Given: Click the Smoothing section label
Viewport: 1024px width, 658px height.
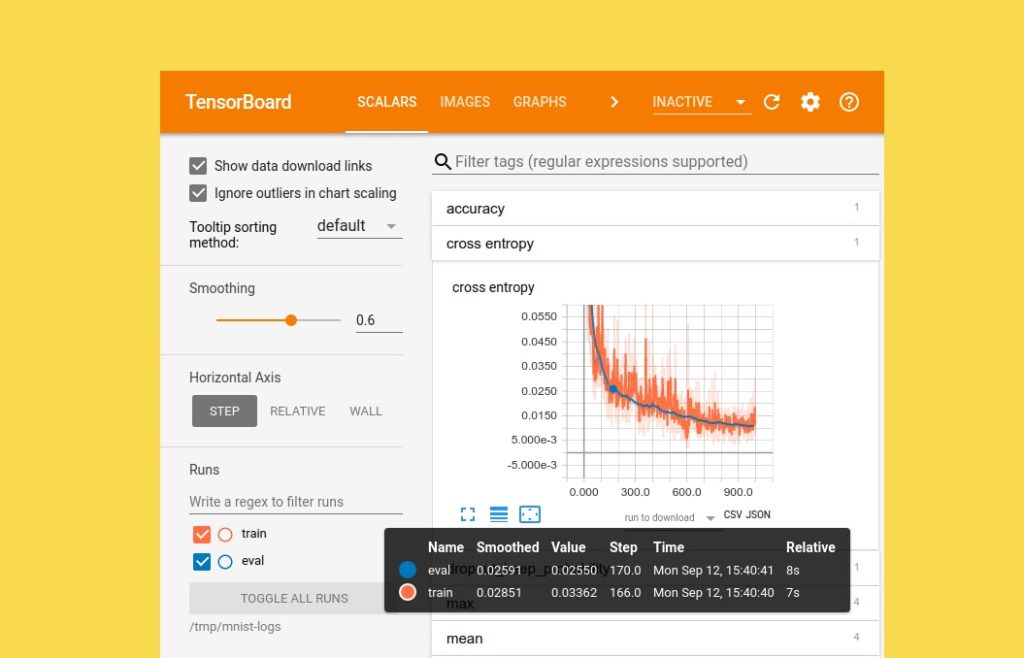Looking at the screenshot, I should click(222, 289).
